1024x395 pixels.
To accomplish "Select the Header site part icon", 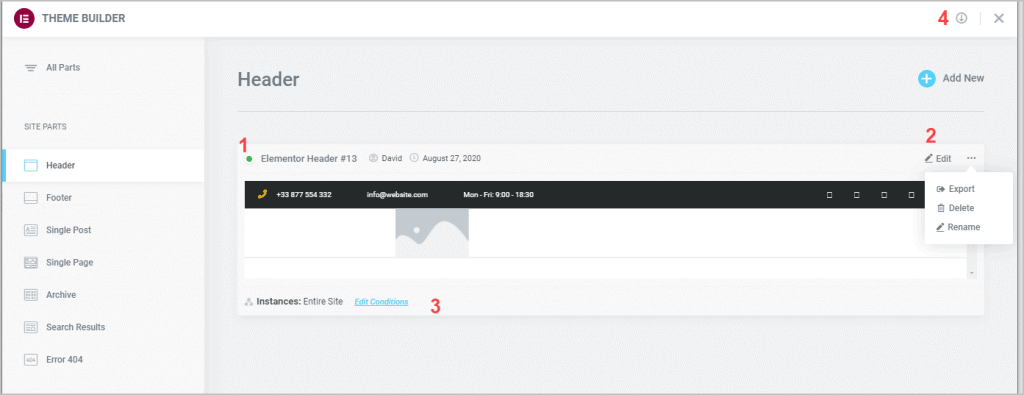I will (x=31, y=165).
